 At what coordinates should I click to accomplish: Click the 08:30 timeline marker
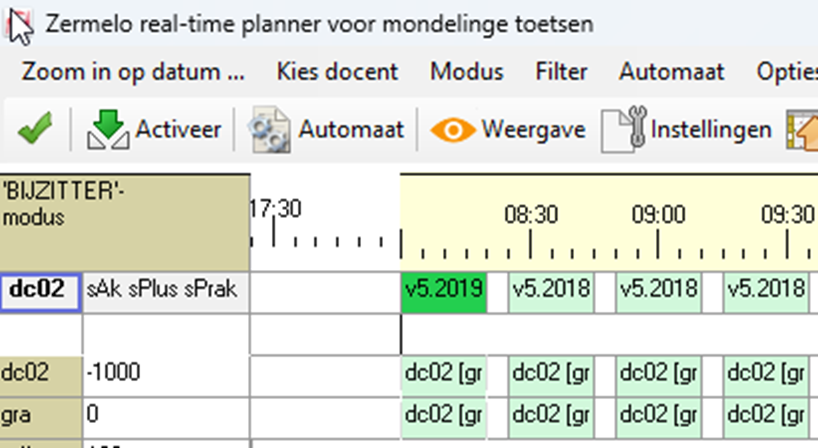(x=530, y=214)
